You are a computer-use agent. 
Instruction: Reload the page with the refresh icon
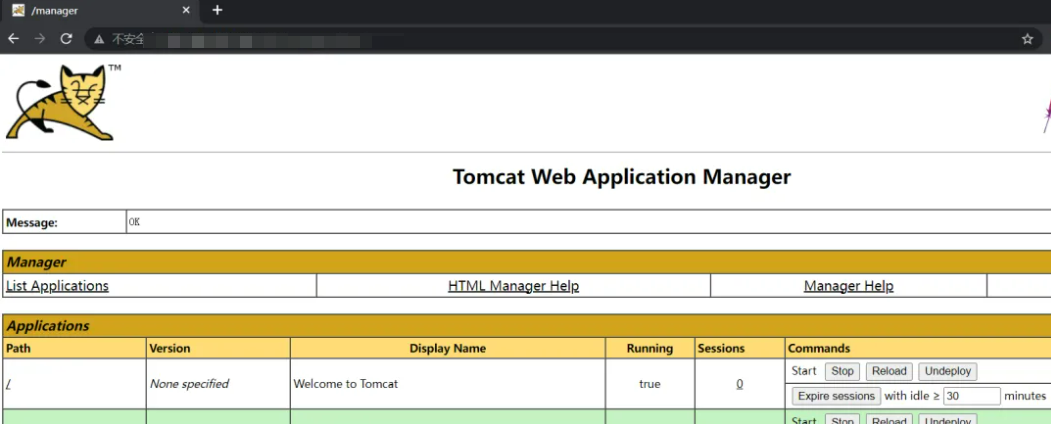[x=66, y=39]
